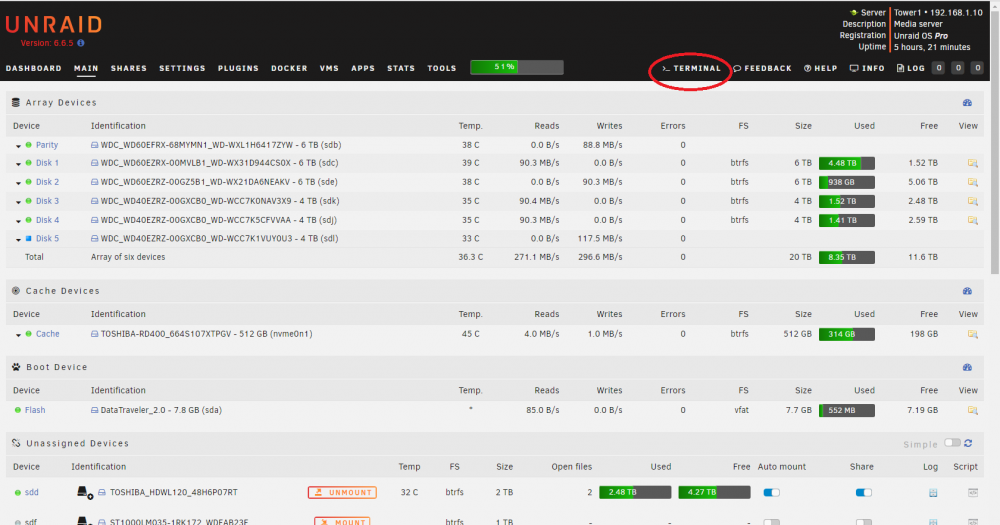The width and height of the screenshot is (1000, 525).
Task: Open the Settings tab
Action: click(182, 68)
